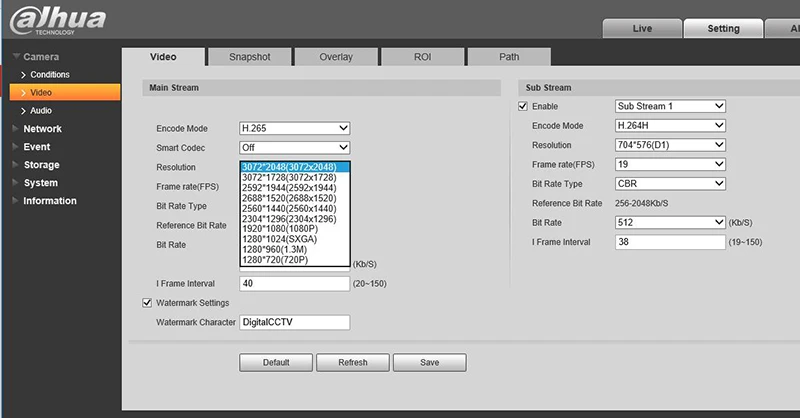
Task: Choose 2688*1520 resolution option
Action: pyautogui.click(x=295, y=198)
